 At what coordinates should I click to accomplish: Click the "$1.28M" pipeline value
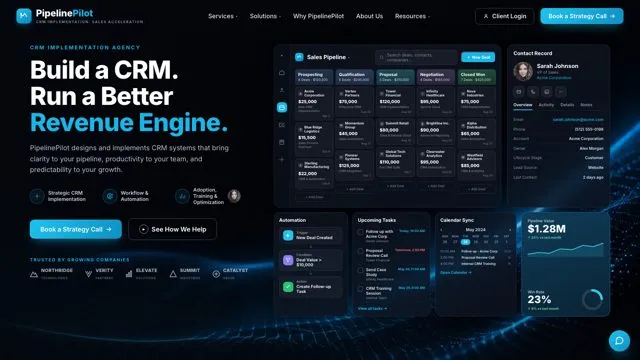[x=547, y=229]
